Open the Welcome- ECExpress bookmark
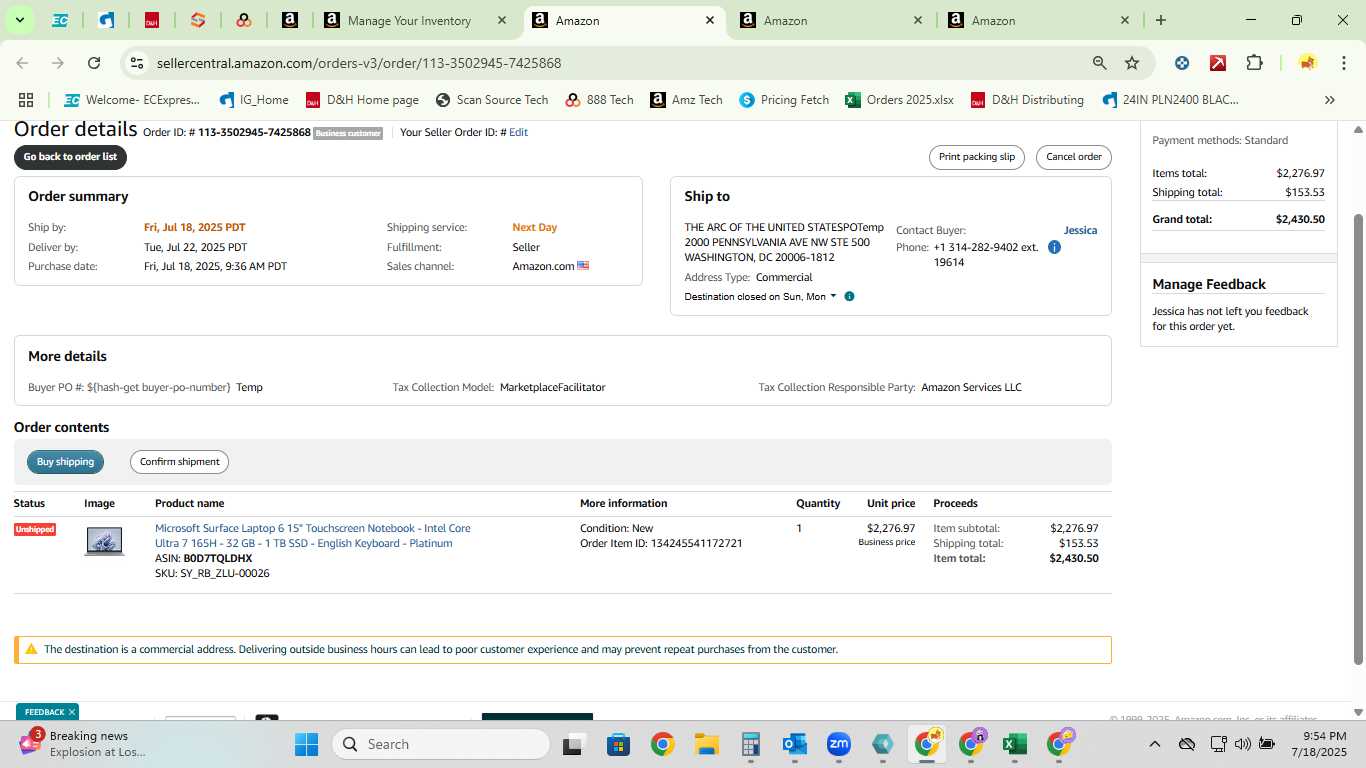Viewport: 1366px width, 768px height. tap(132, 100)
